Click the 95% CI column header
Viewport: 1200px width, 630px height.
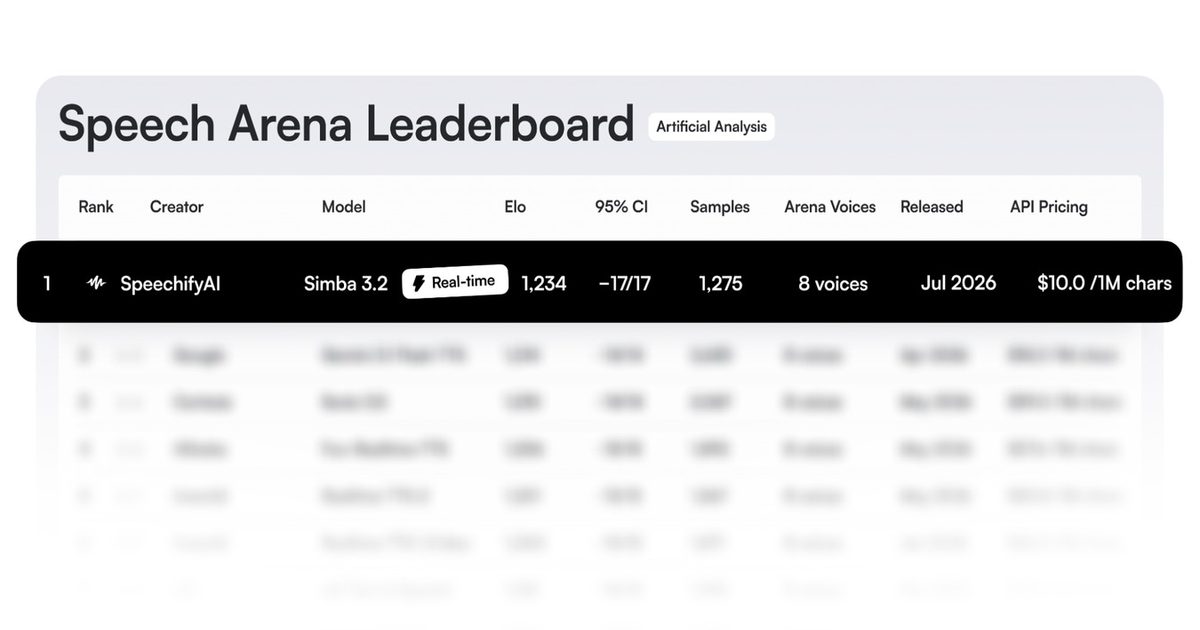pos(621,207)
